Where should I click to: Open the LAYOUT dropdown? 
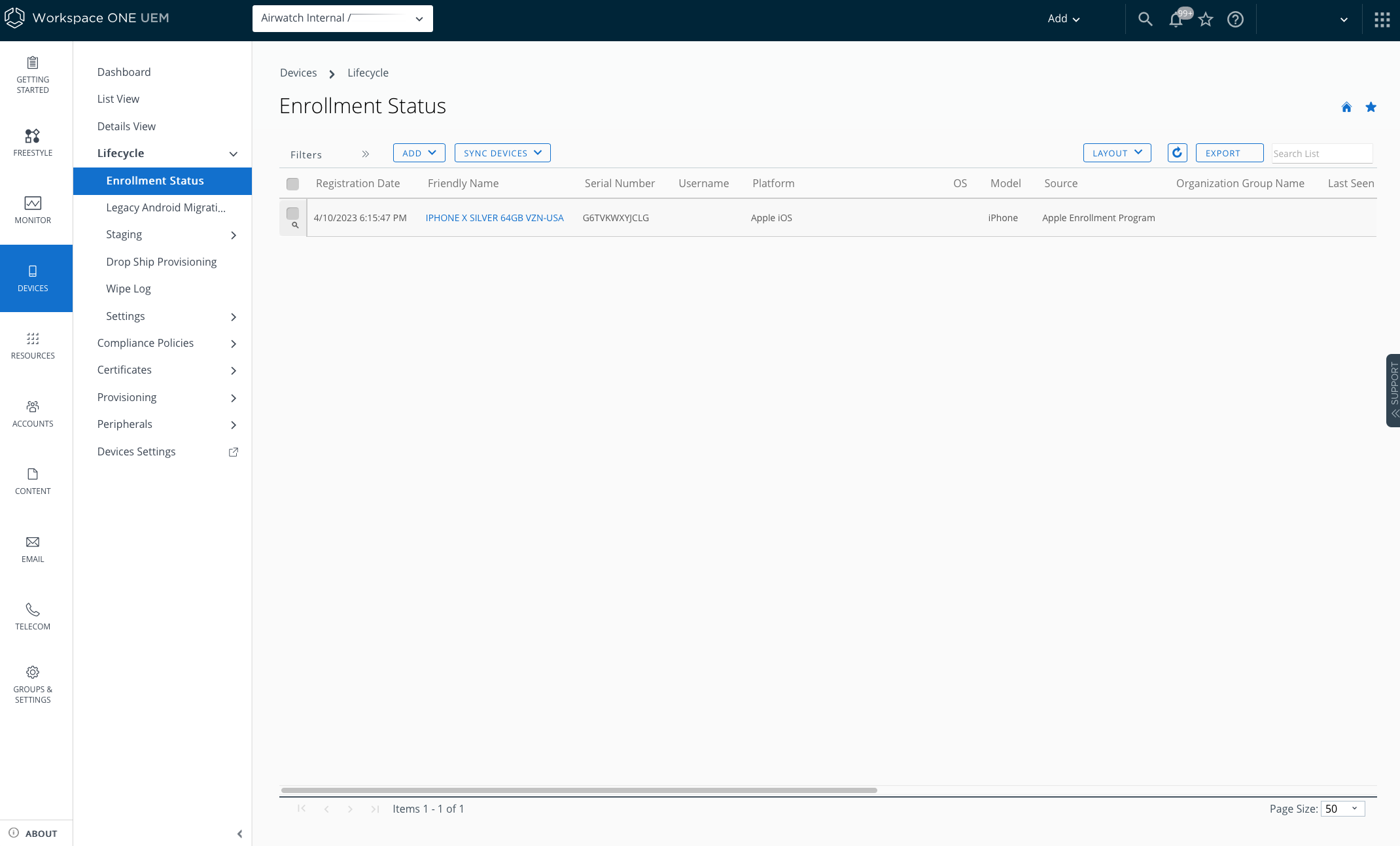coord(1117,152)
